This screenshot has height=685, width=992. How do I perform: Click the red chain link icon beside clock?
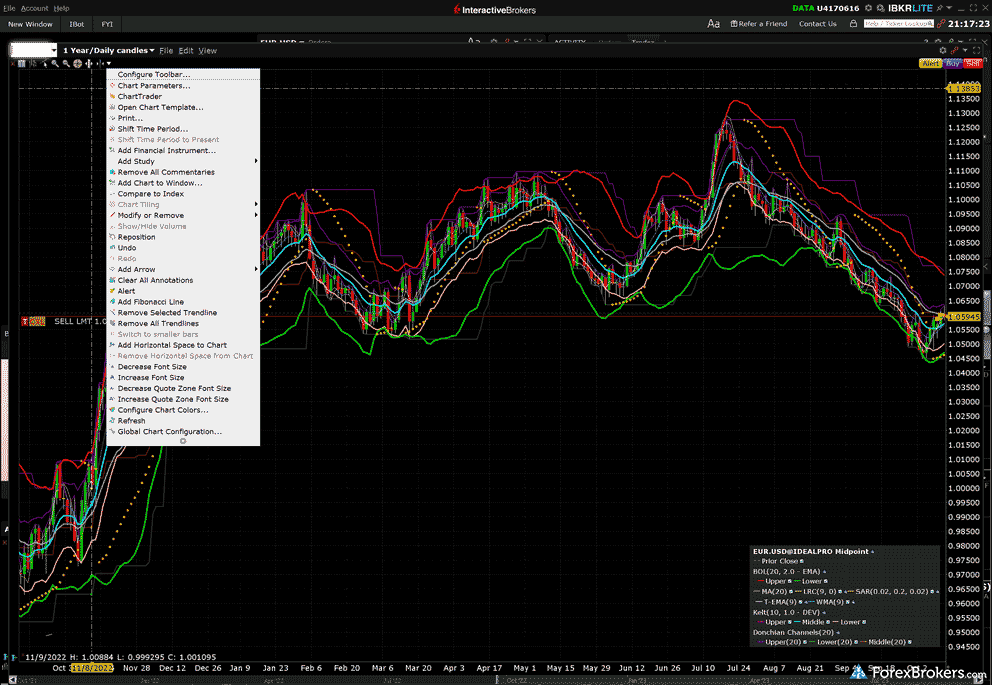click(941, 23)
